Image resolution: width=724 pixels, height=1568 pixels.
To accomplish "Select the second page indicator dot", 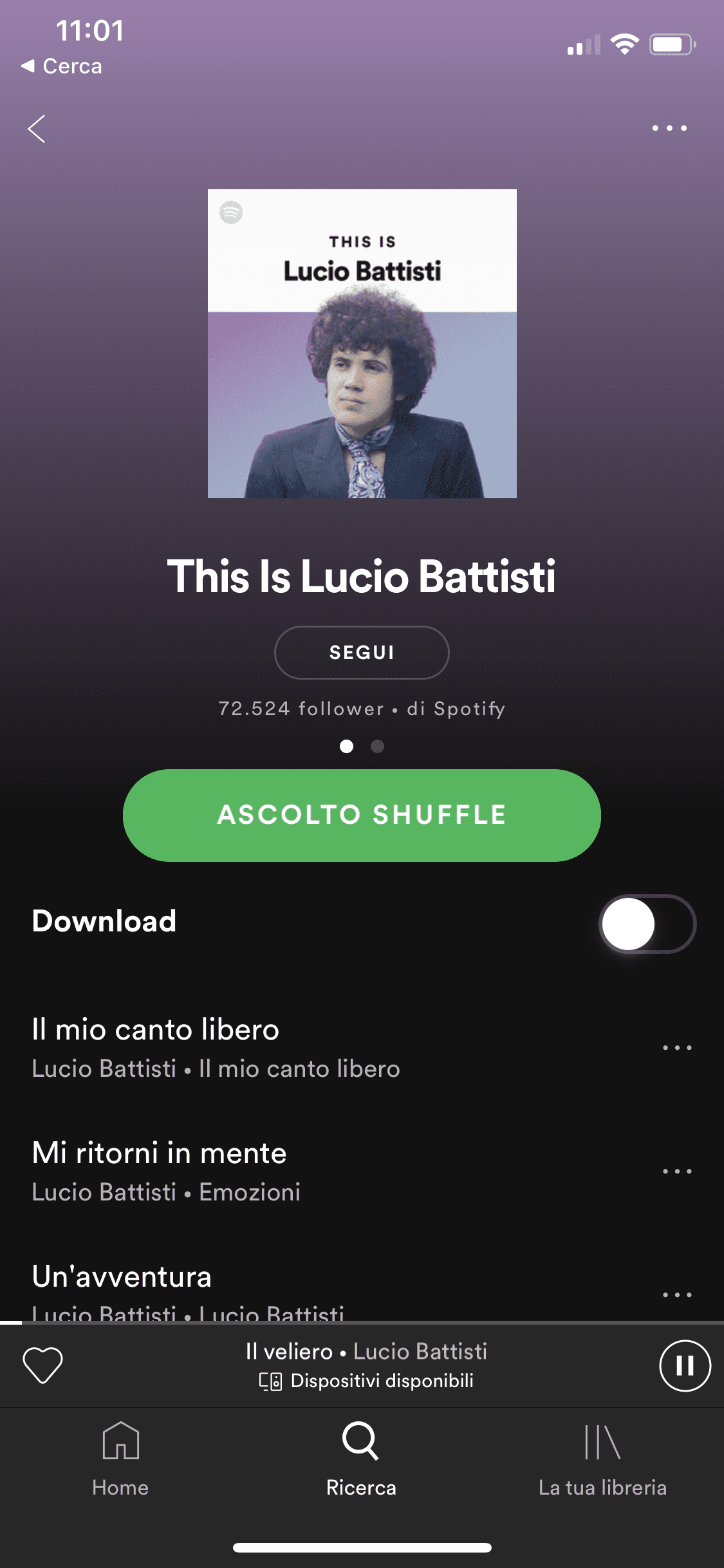I will (x=378, y=746).
